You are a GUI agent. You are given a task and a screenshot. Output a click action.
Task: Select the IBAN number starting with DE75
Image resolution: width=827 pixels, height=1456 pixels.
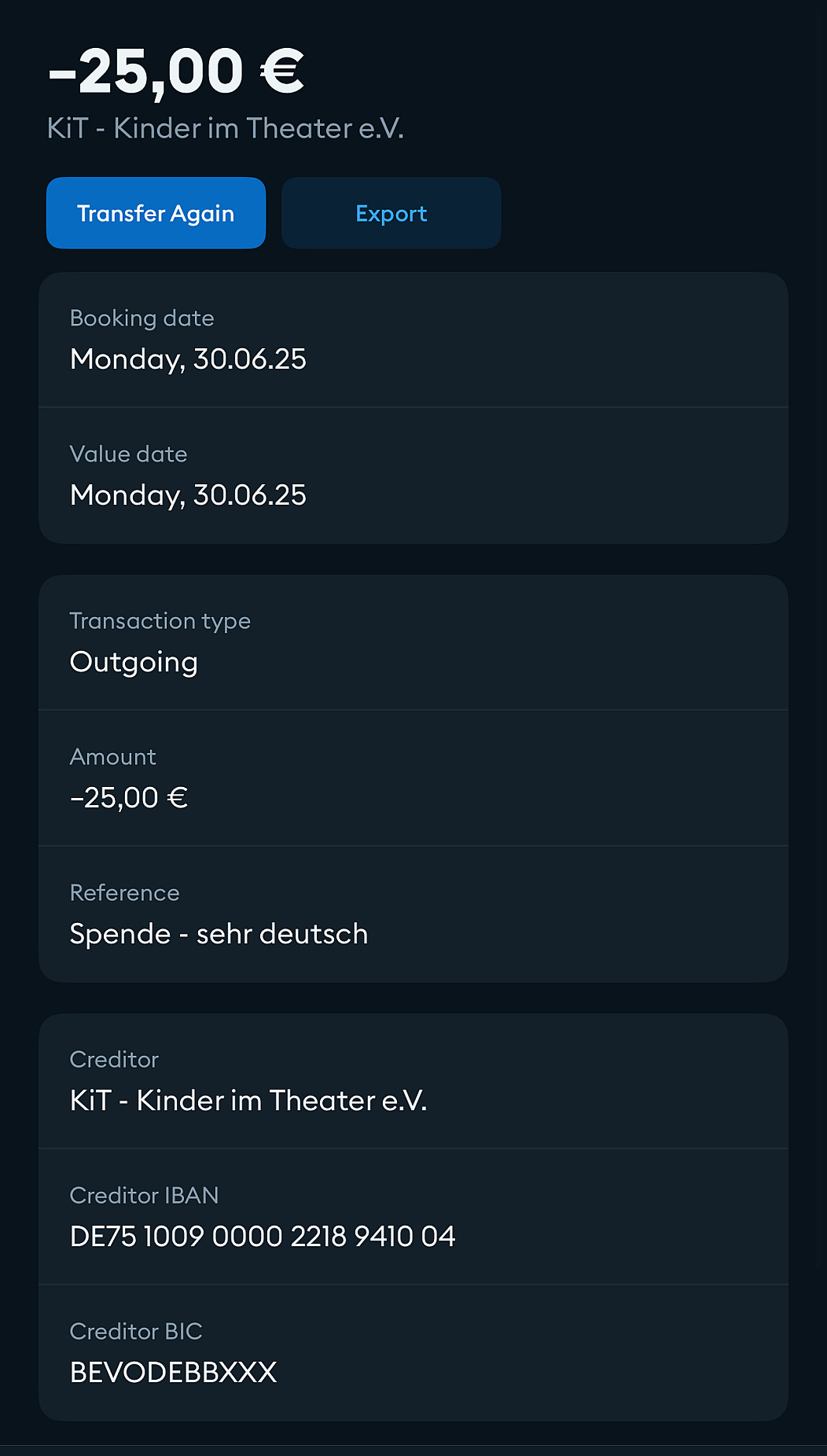(x=263, y=1237)
